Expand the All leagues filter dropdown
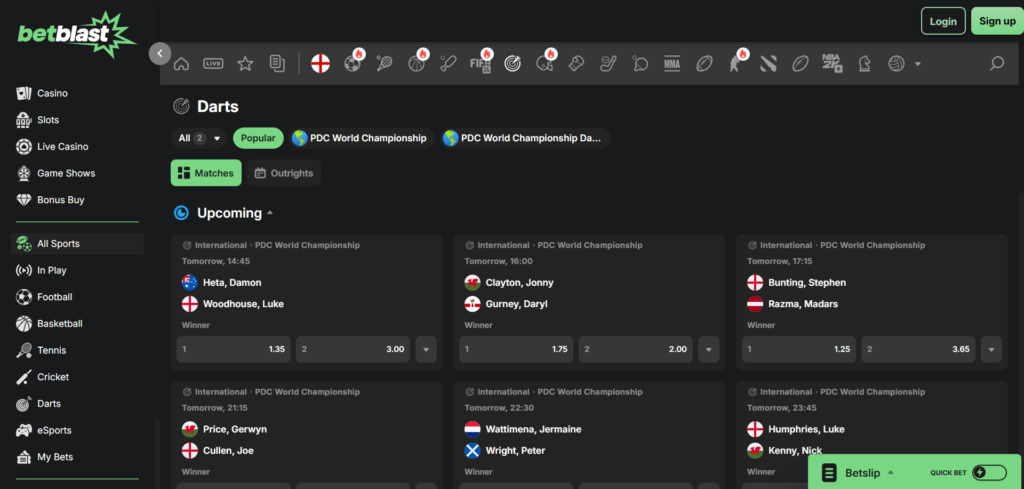Viewport: 1024px width, 489px height. tap(199, 138)
